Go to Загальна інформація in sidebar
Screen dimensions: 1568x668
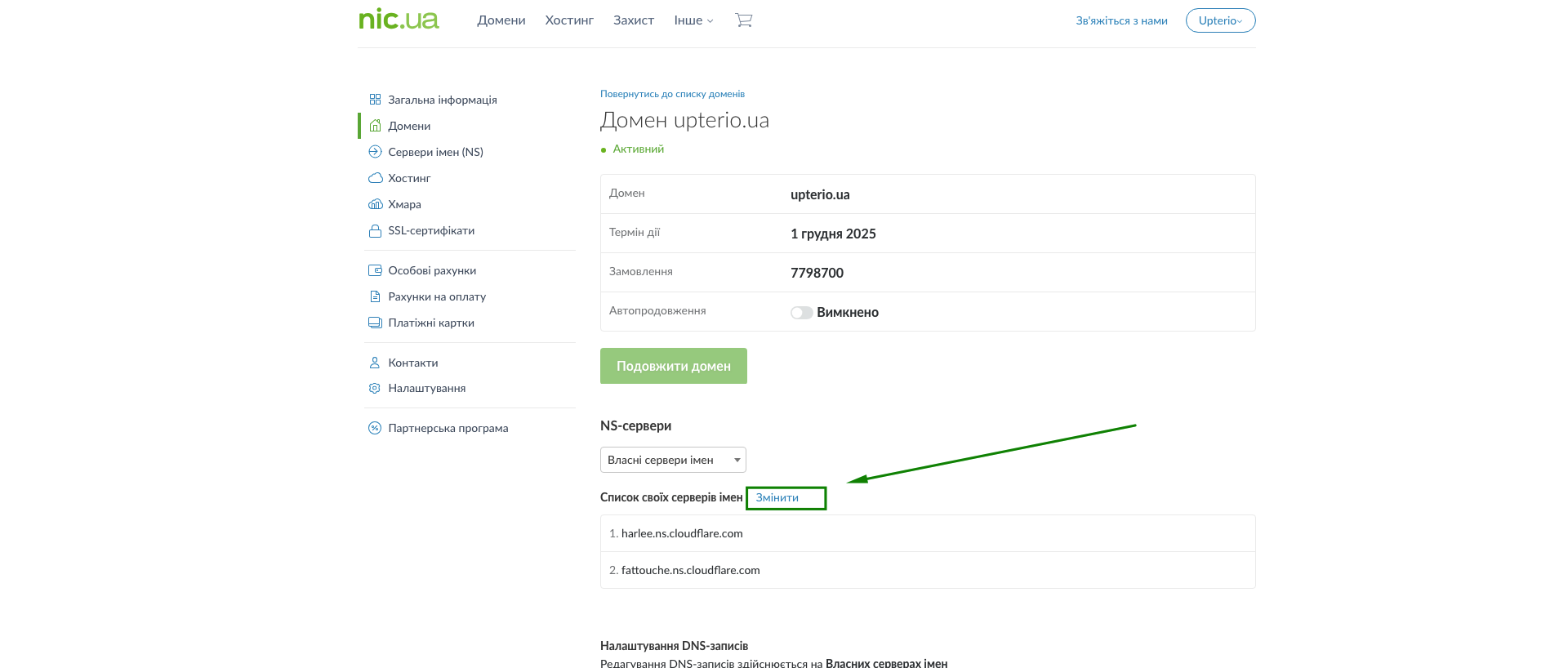coord(443,100)
